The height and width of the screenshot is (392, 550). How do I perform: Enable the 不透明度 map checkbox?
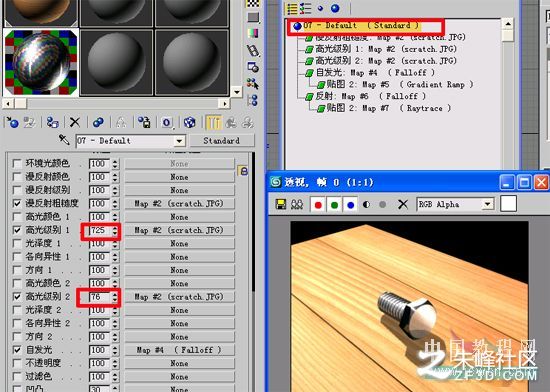click(x=17, y=363)
